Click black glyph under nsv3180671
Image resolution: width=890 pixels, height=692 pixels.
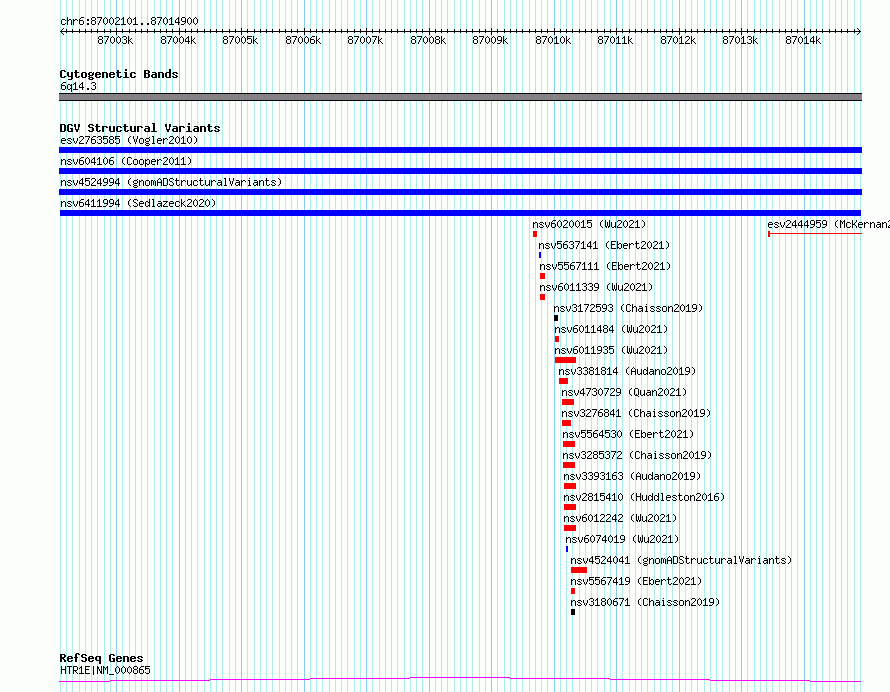point(573,612)
